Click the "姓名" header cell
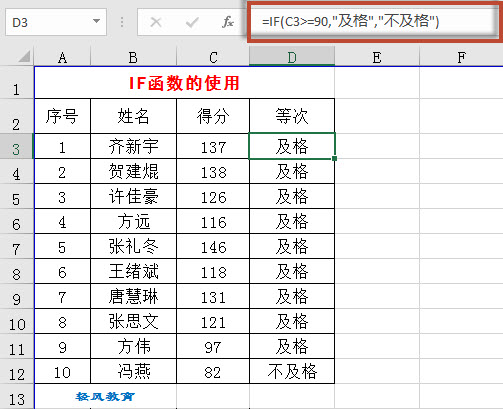This screenshot has width=503, height=409. point(133,116)
